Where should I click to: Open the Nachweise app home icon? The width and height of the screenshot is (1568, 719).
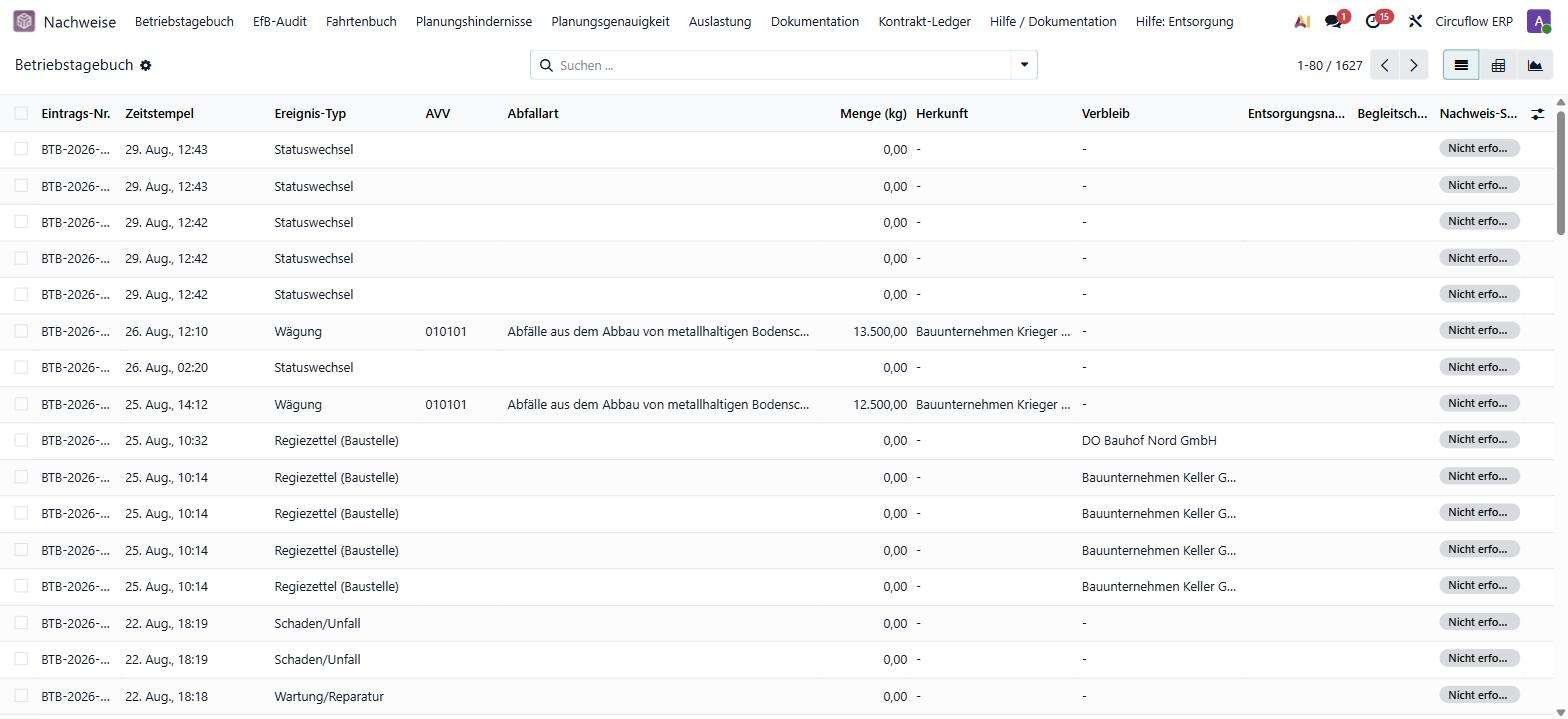tap(24, 21)
